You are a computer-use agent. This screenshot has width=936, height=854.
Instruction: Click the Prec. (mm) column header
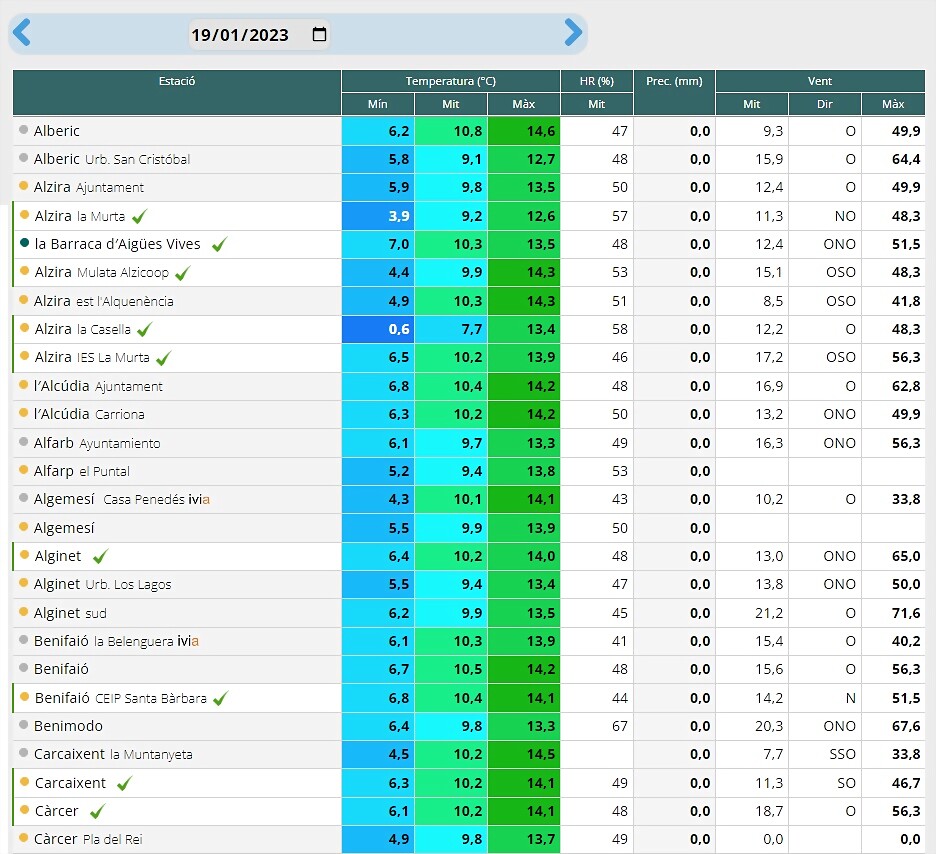tap(675, 93)
